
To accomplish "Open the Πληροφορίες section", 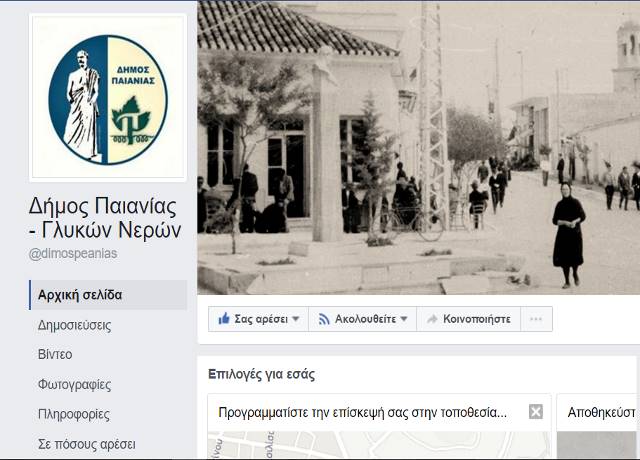I will tap(74, 414).
